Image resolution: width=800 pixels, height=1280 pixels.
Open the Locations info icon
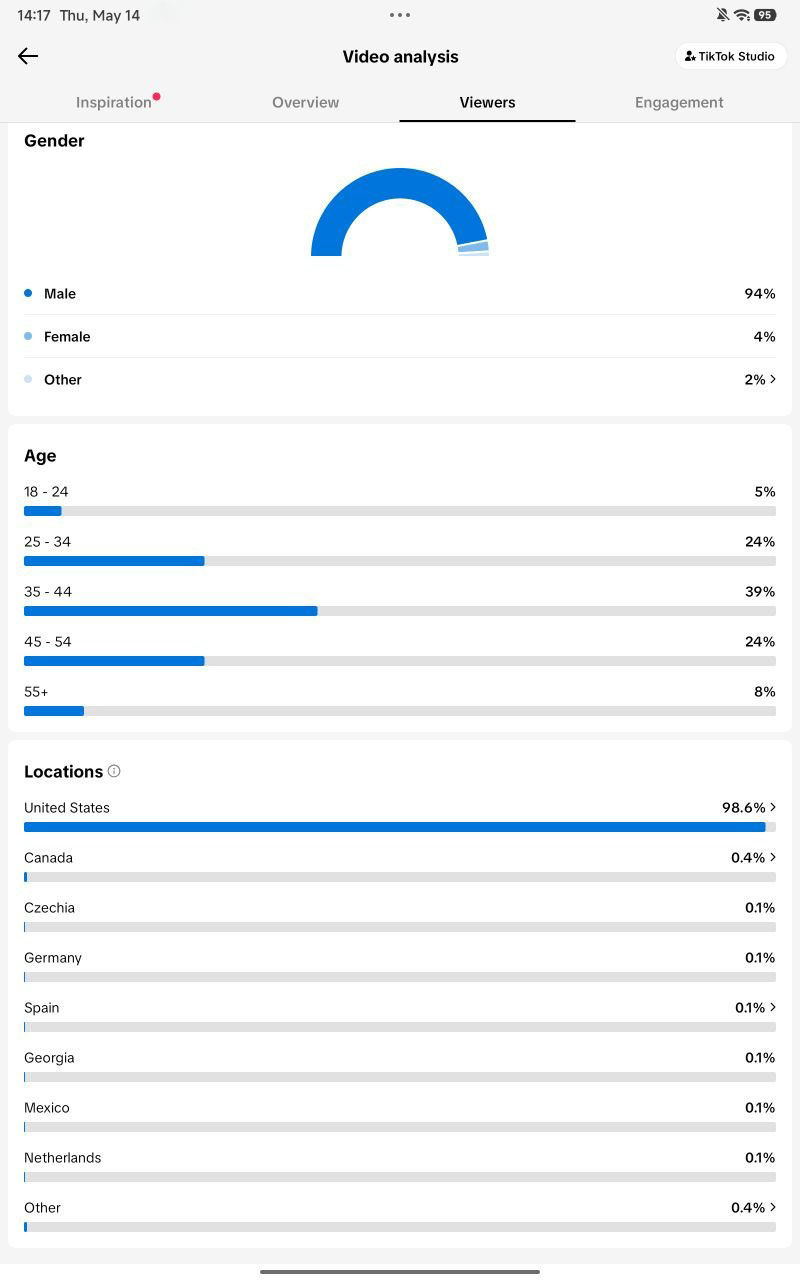114,771
